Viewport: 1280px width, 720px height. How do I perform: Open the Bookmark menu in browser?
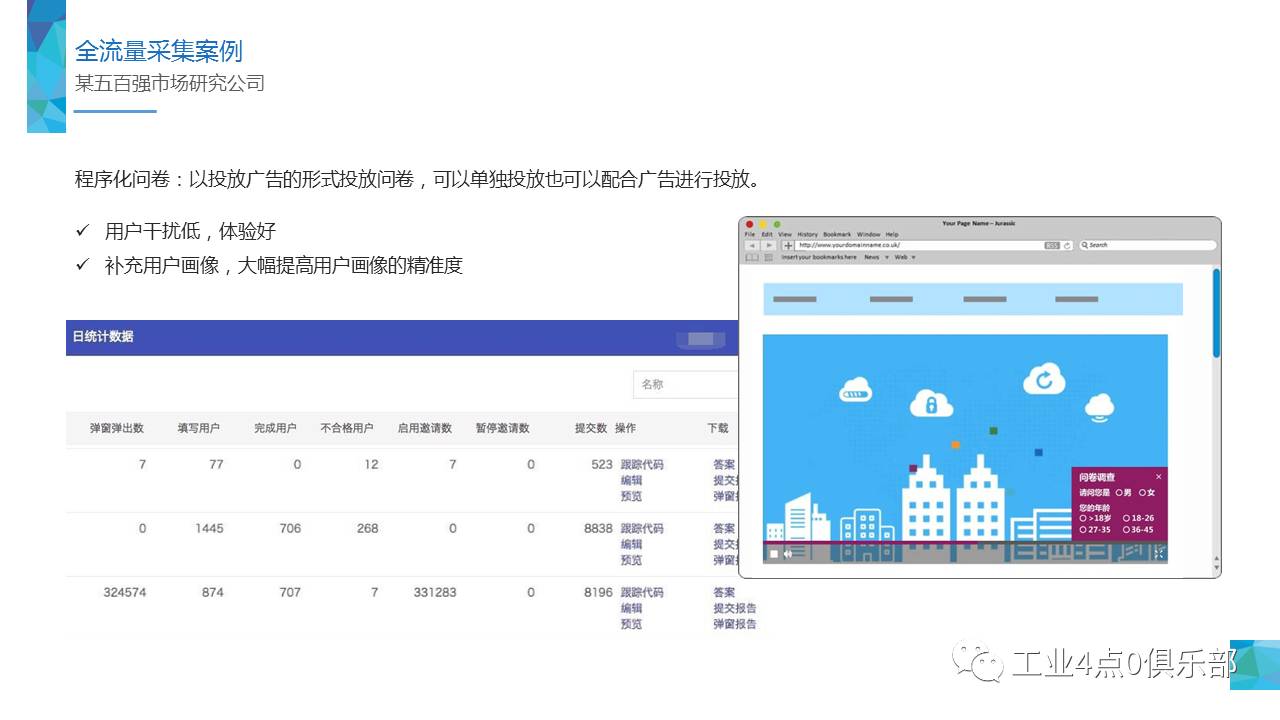837,234
